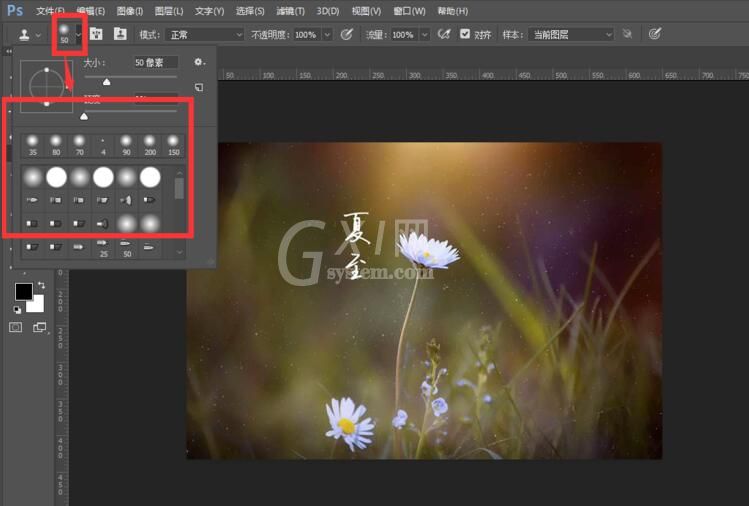Click the brush angle and roundness preview
Screen dimensions: 749x506
coord(46,86)
